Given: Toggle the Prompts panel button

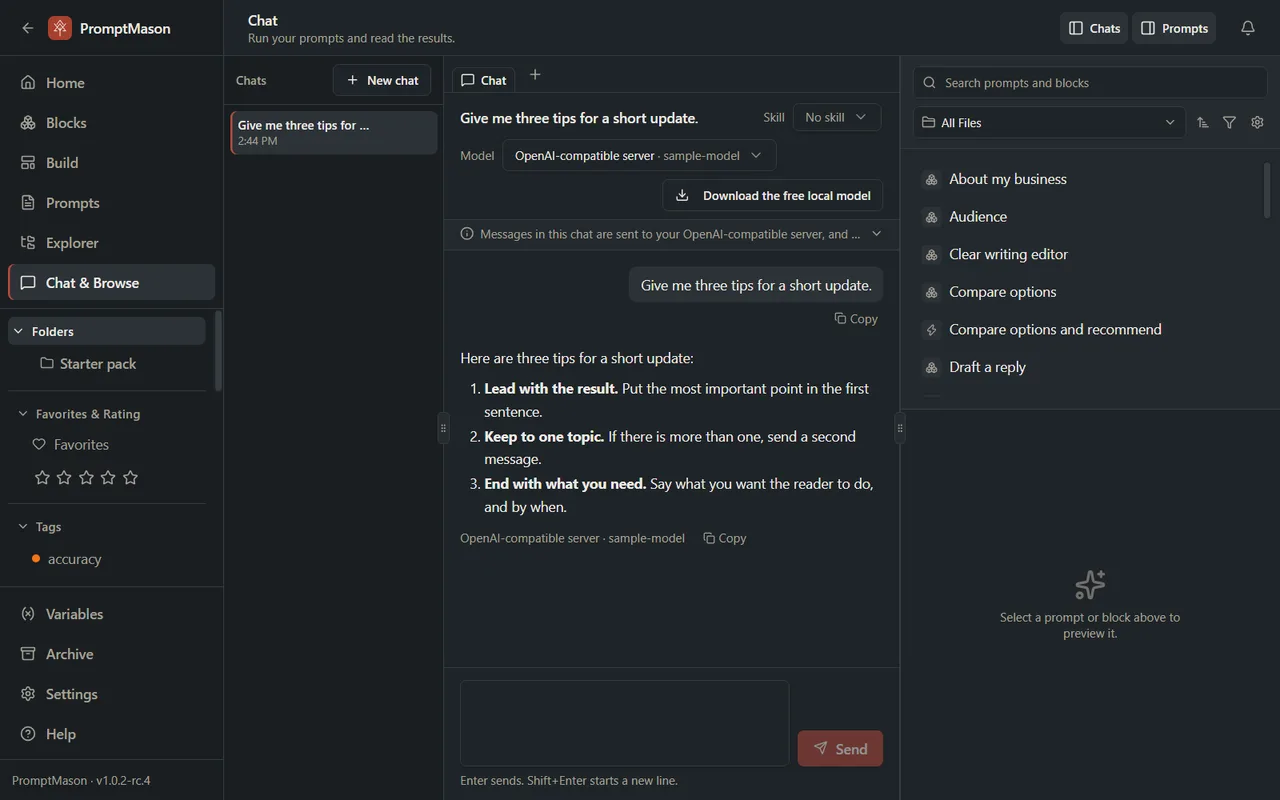Looking at the screenshot, I should coord(1174,28).
